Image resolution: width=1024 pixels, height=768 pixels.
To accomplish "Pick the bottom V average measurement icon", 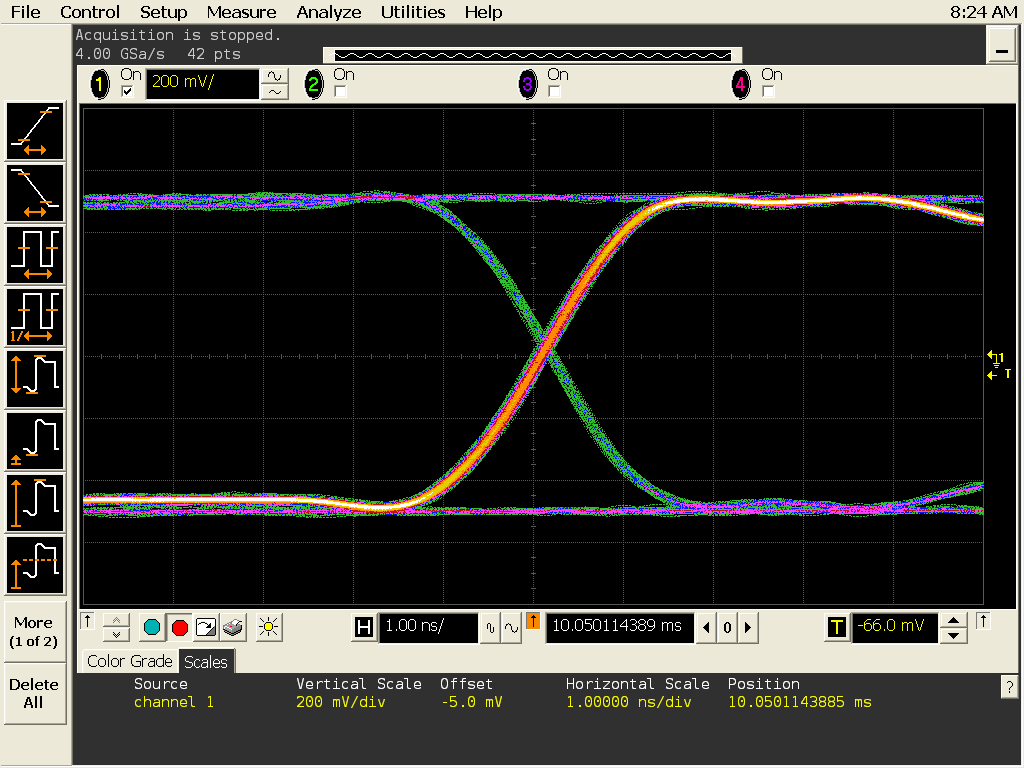I will 36,565.
